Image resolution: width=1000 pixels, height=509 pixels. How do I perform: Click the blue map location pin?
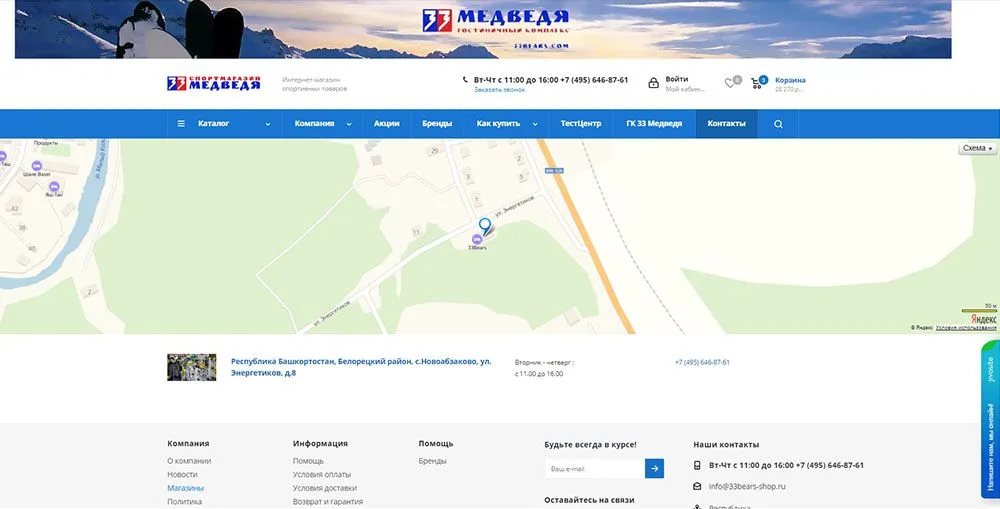click(485, 227)
